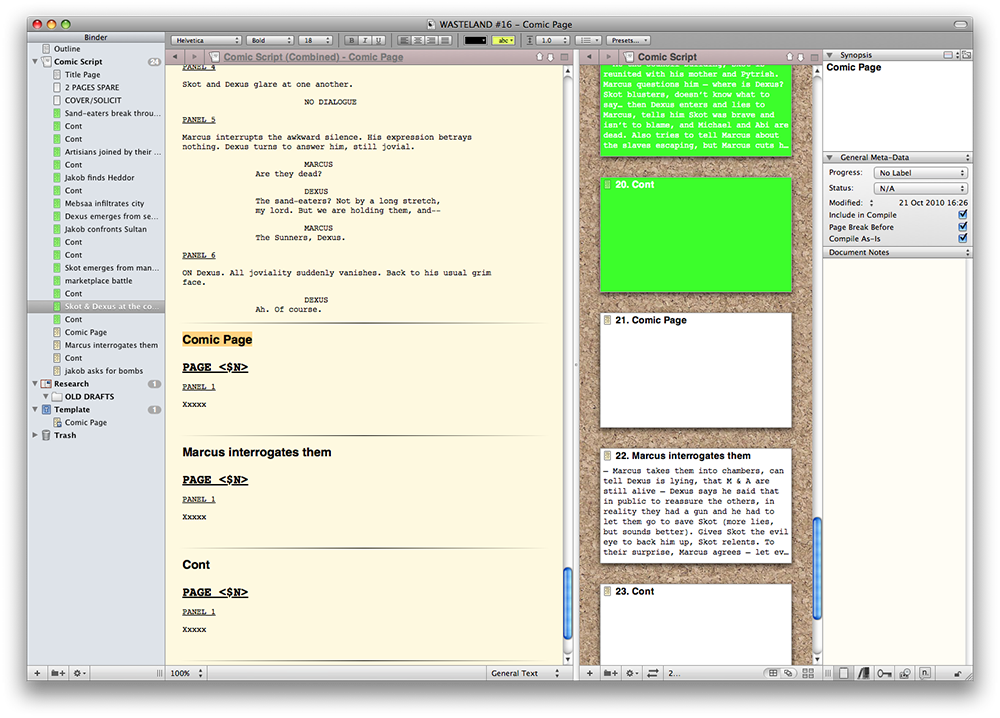Disable the Compile As-Is option
This screenshot has width=1000, height=718.
click(962, 239)
